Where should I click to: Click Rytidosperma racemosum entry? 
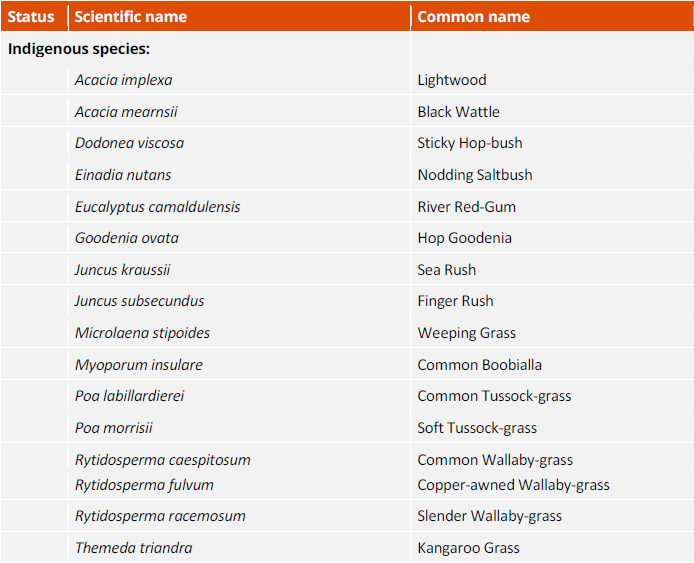[160, 516]
